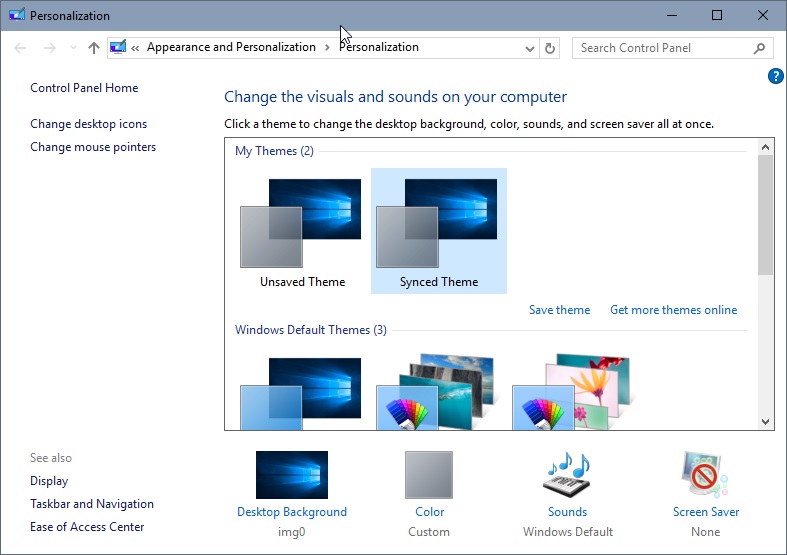Open Change desktop icons link
Screen dimensions: 787x555
click(89, 124)
